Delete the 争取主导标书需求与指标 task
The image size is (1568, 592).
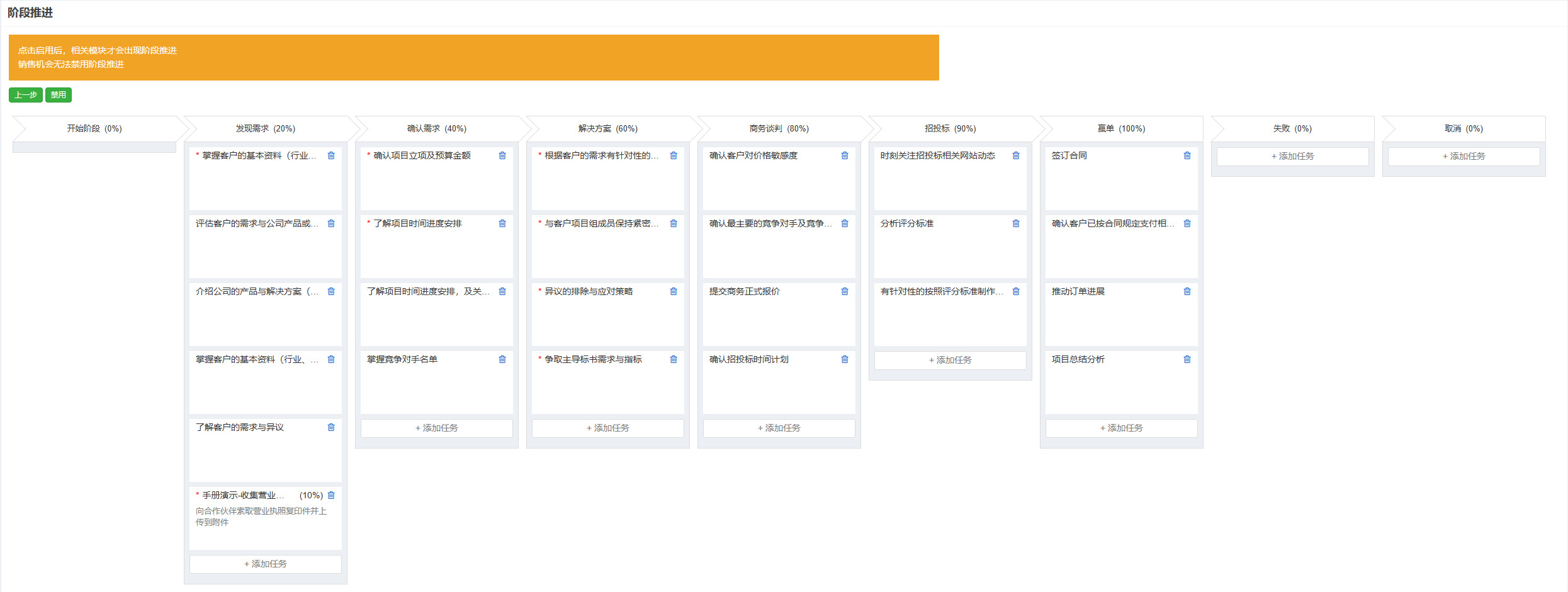click(x=674, y=359)
